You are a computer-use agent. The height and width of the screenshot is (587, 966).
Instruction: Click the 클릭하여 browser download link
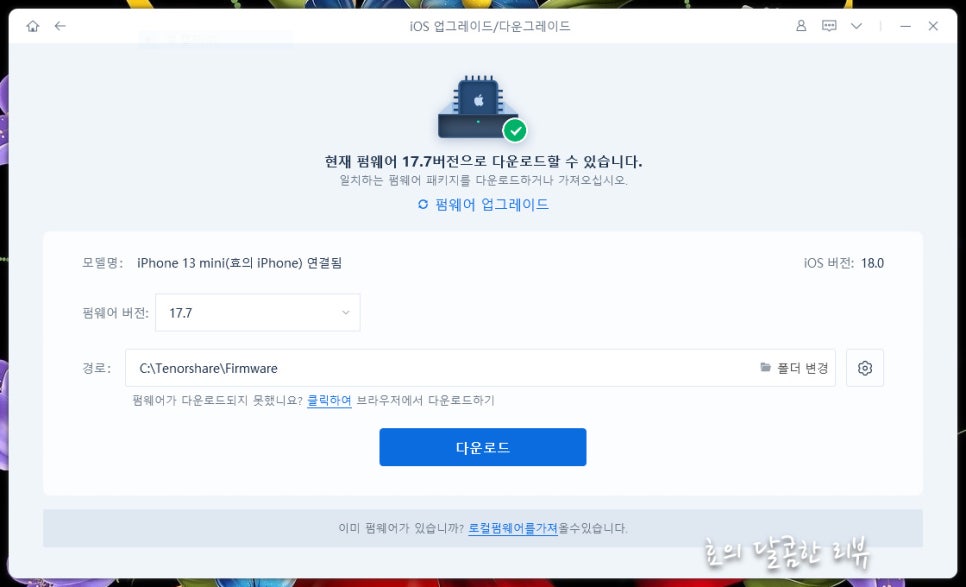(x=328, y=400)
